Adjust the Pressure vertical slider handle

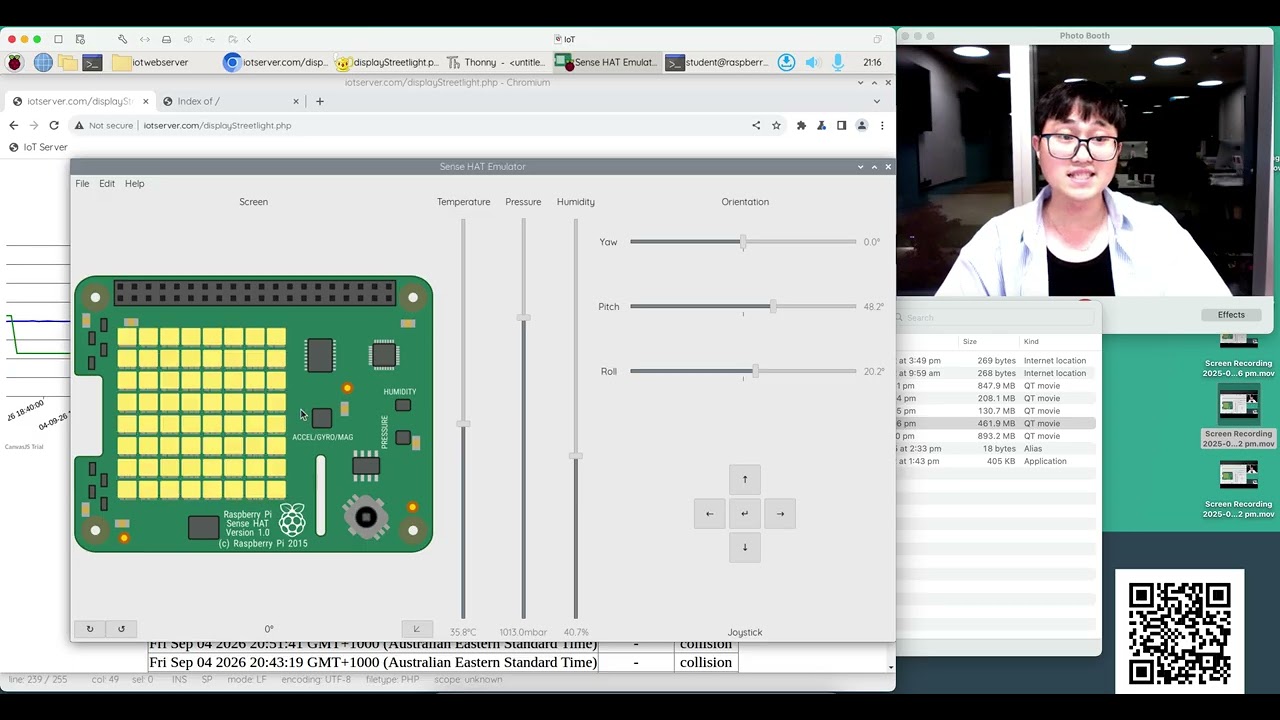click(523, 317)
